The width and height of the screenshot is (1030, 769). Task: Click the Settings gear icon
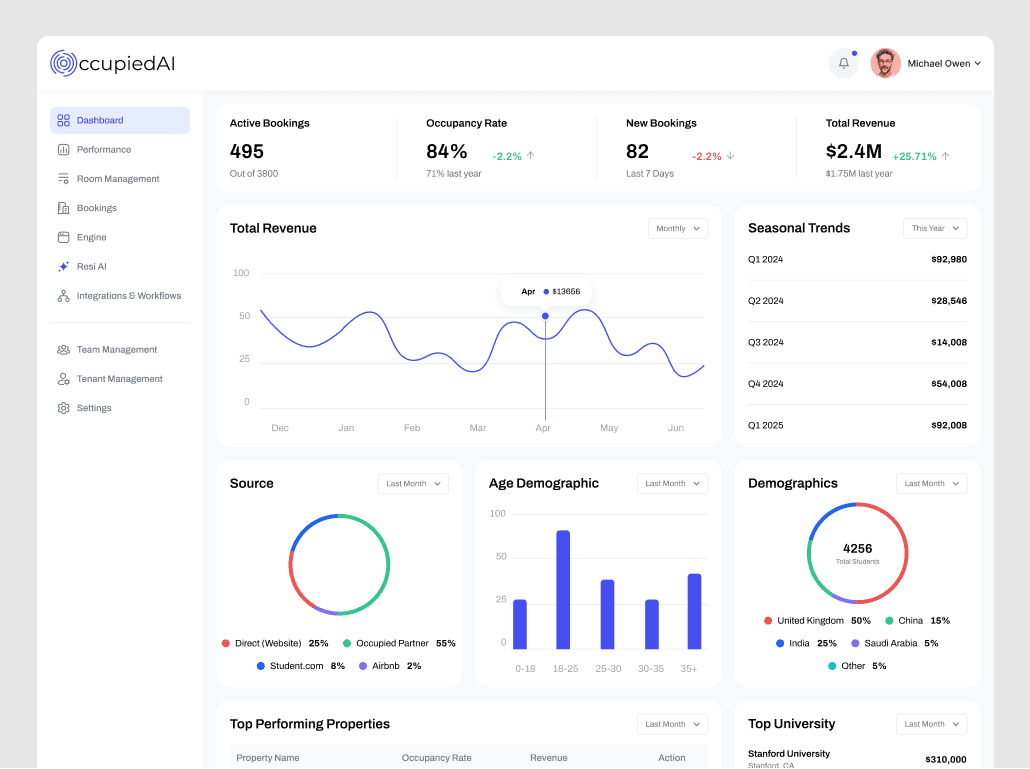point(64,408)
